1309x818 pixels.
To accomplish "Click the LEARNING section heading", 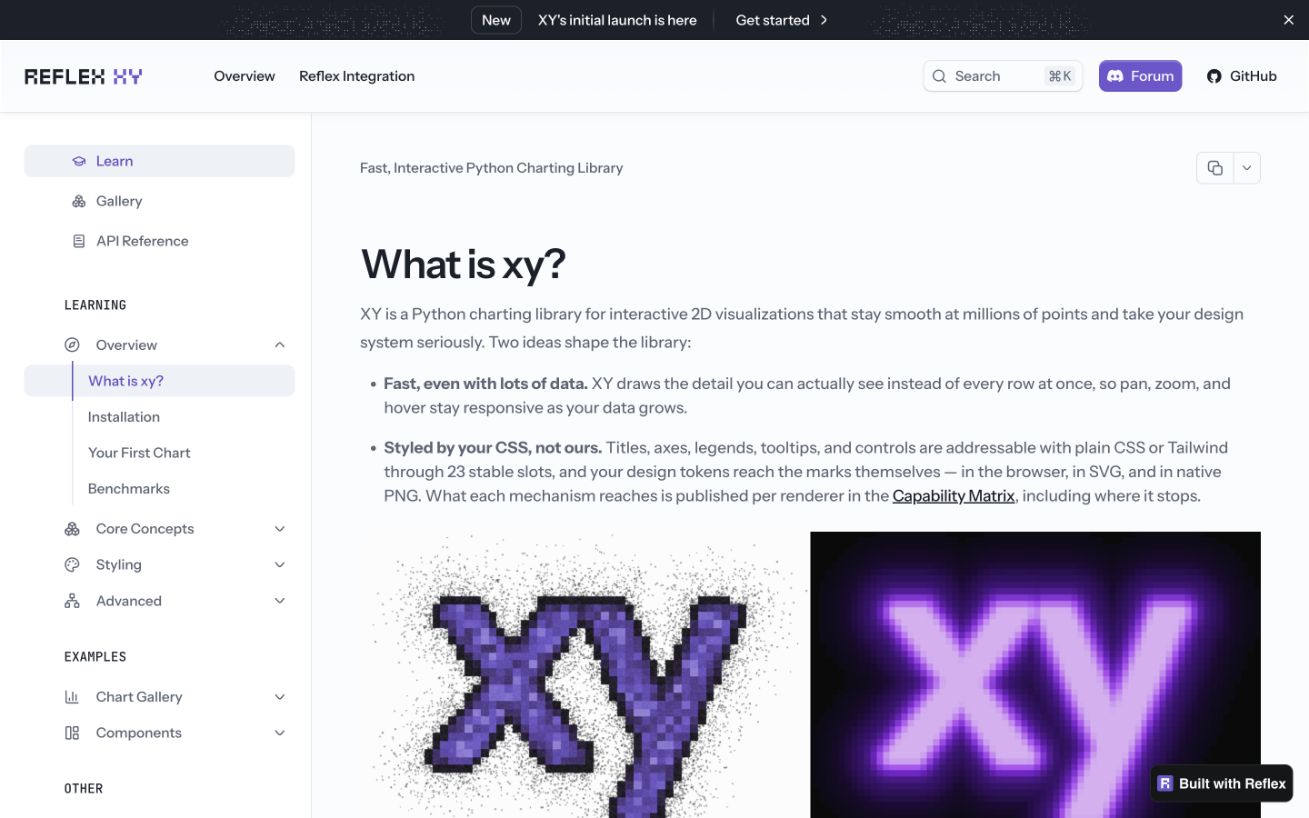I will click(95, 305).
